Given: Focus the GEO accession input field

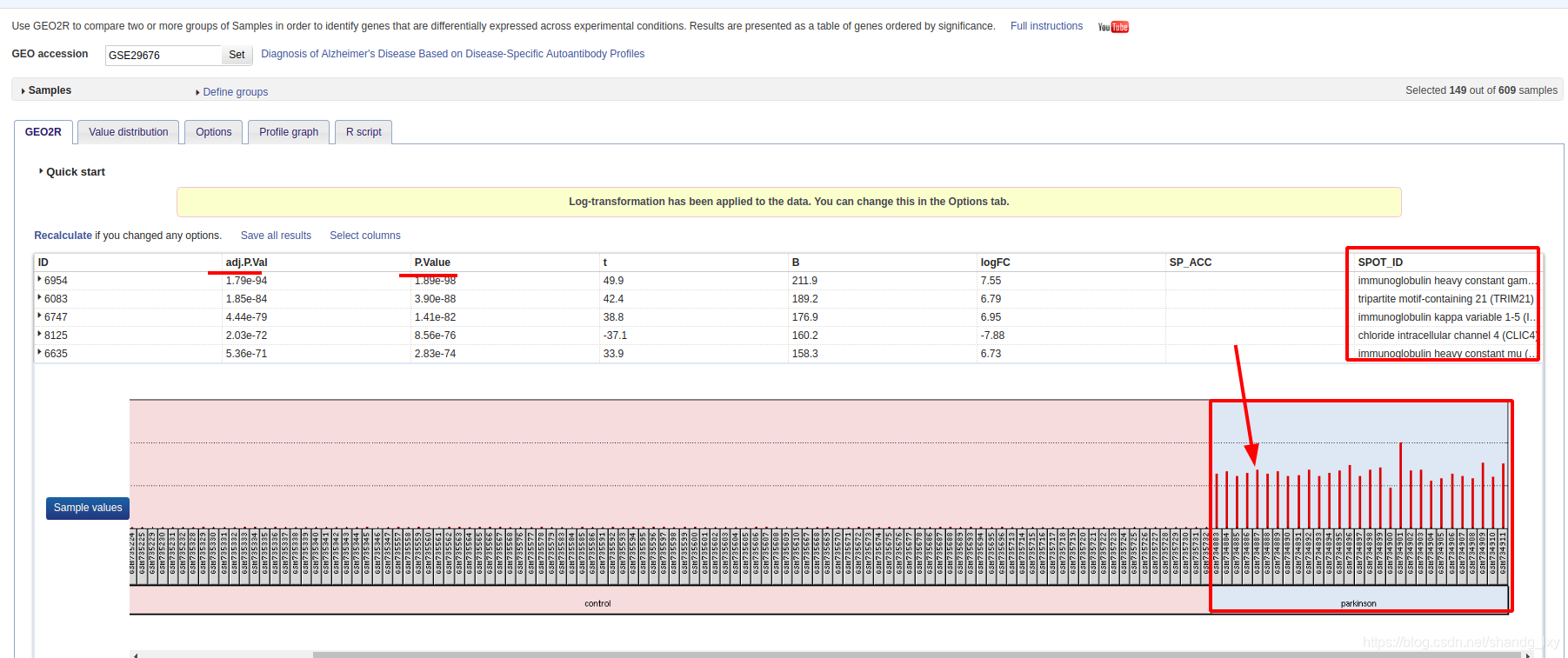Looking at the screenshot, I should click(163, 55).
